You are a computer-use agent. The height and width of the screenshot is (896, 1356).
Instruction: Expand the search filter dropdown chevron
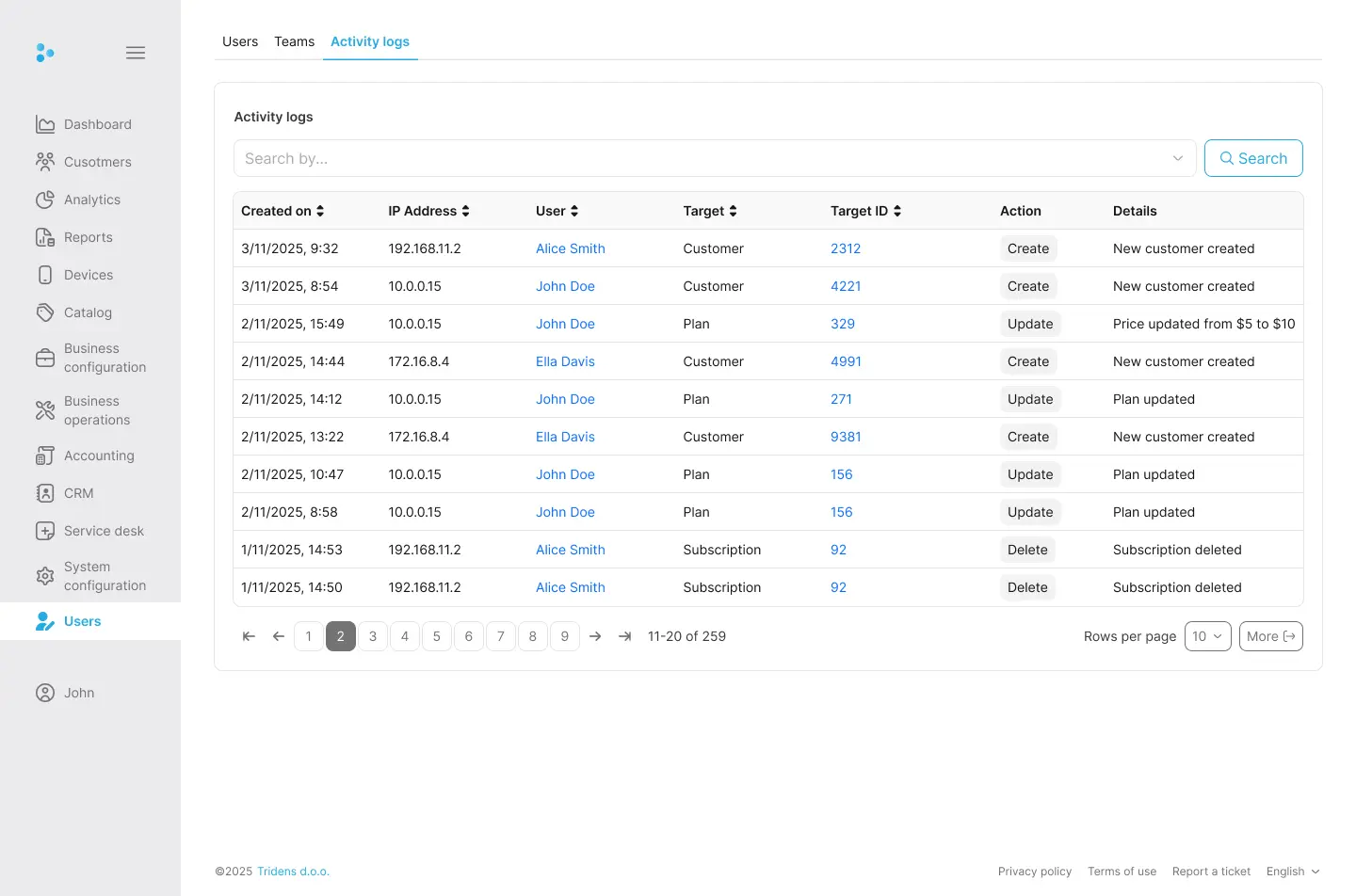tap(1177, 158)
